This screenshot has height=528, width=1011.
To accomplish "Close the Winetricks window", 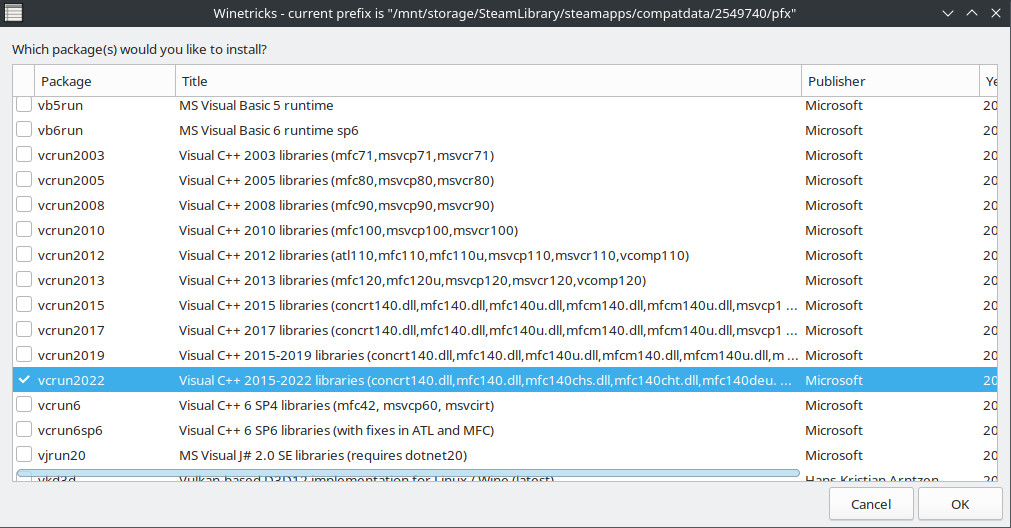I will (996, 13).
